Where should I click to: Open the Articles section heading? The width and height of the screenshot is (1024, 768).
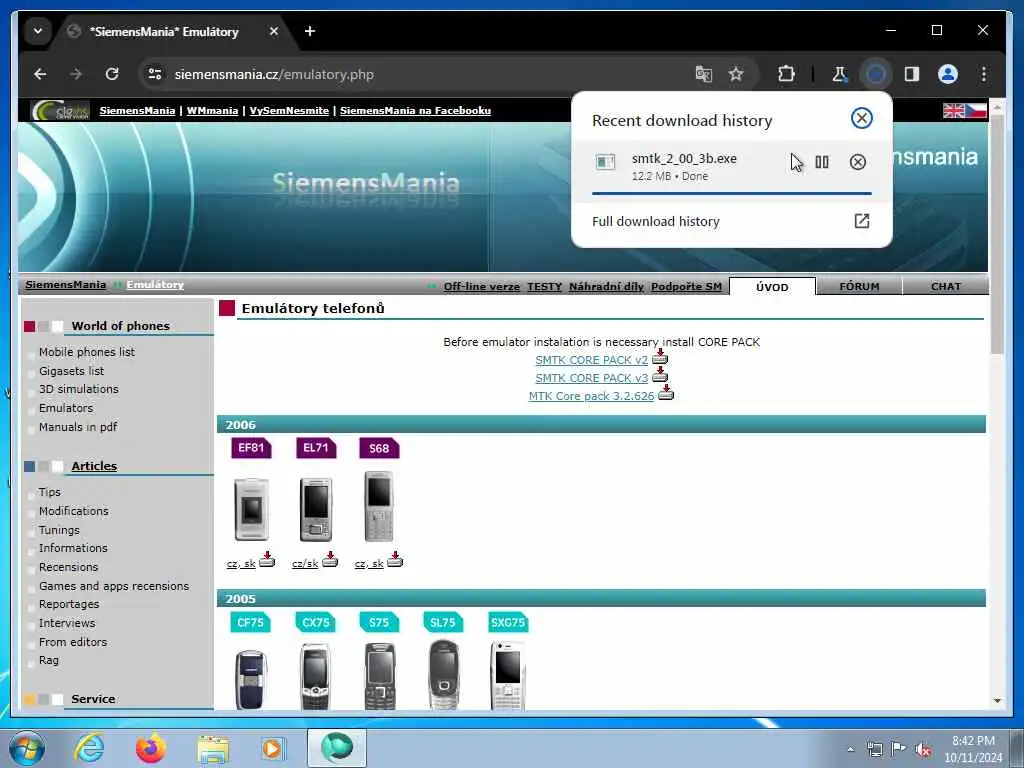(x=94, y=466)
